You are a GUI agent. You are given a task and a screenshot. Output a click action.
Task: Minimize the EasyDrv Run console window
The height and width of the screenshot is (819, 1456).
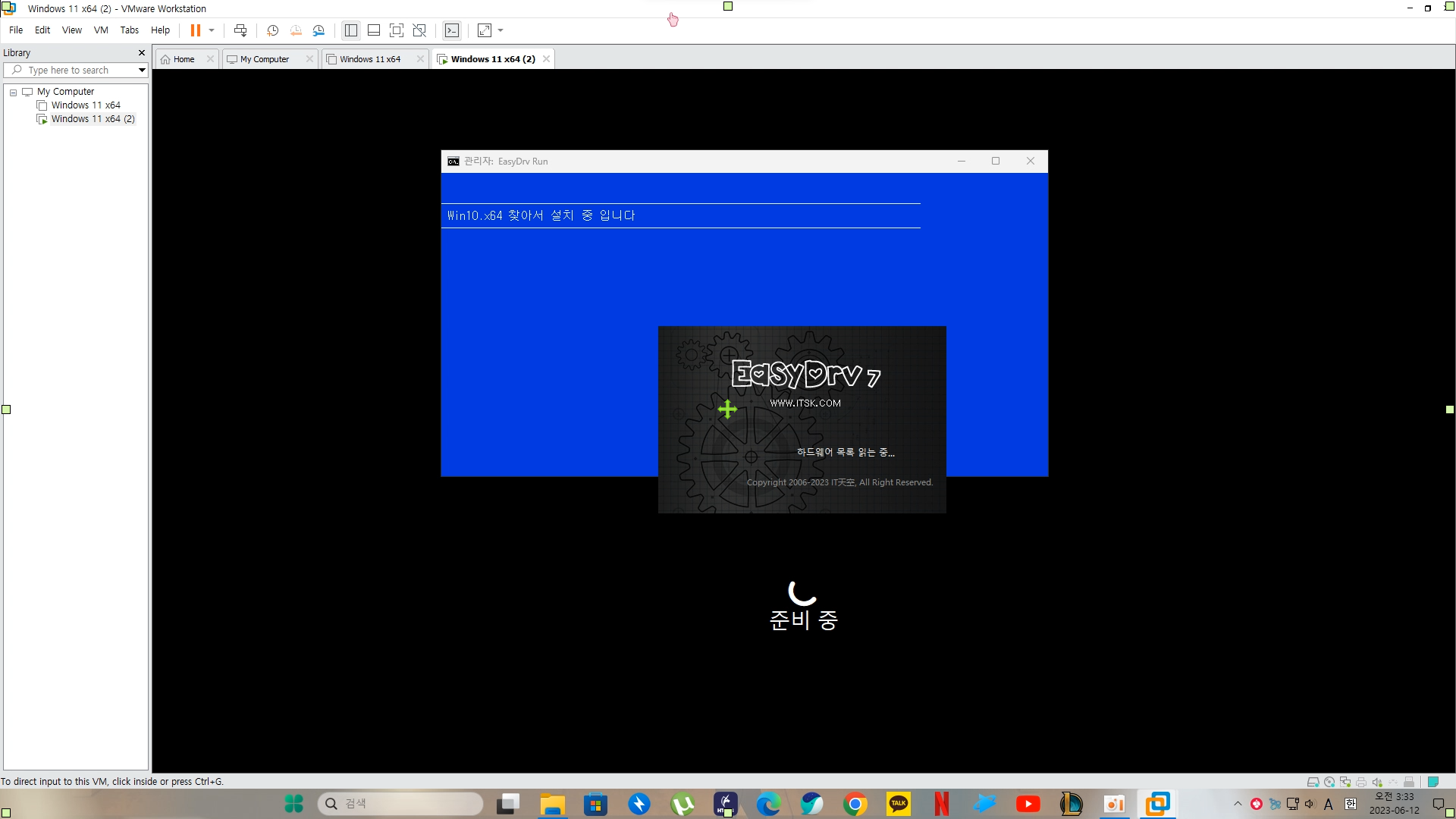click(962, 161)
